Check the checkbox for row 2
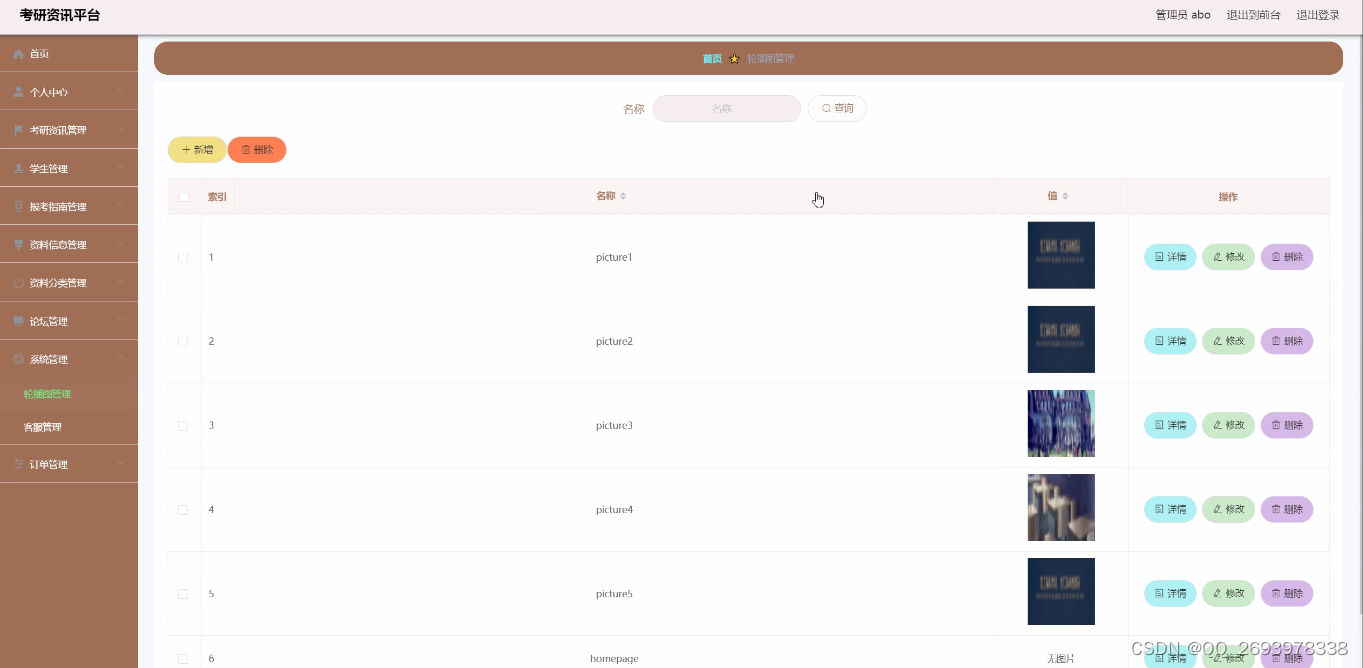This screenshot has width=1363, height=668. [x=183, y=341]
